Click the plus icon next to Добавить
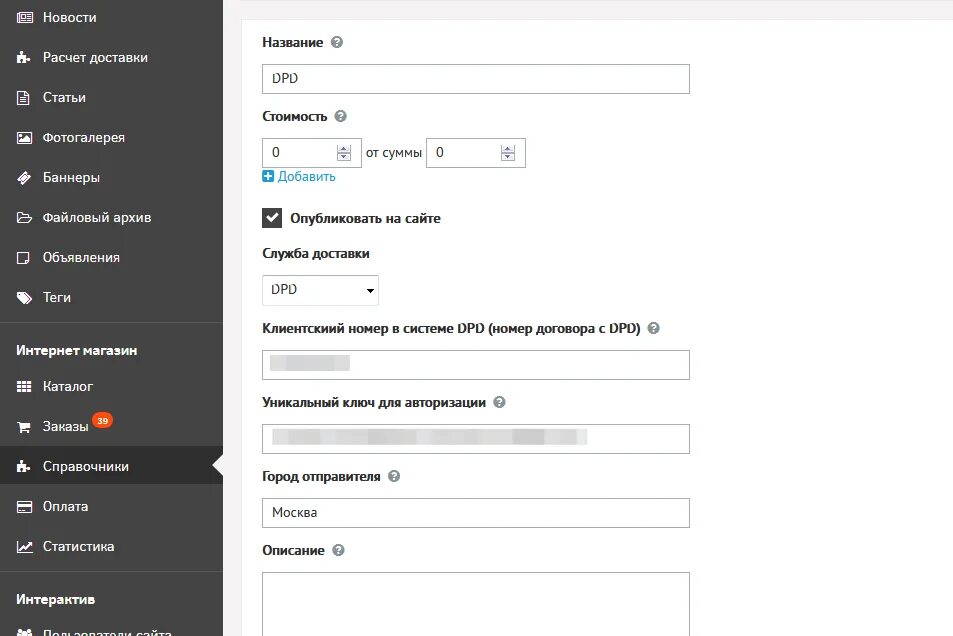This screenshot has width=953, height=636. tap(268, 176)
